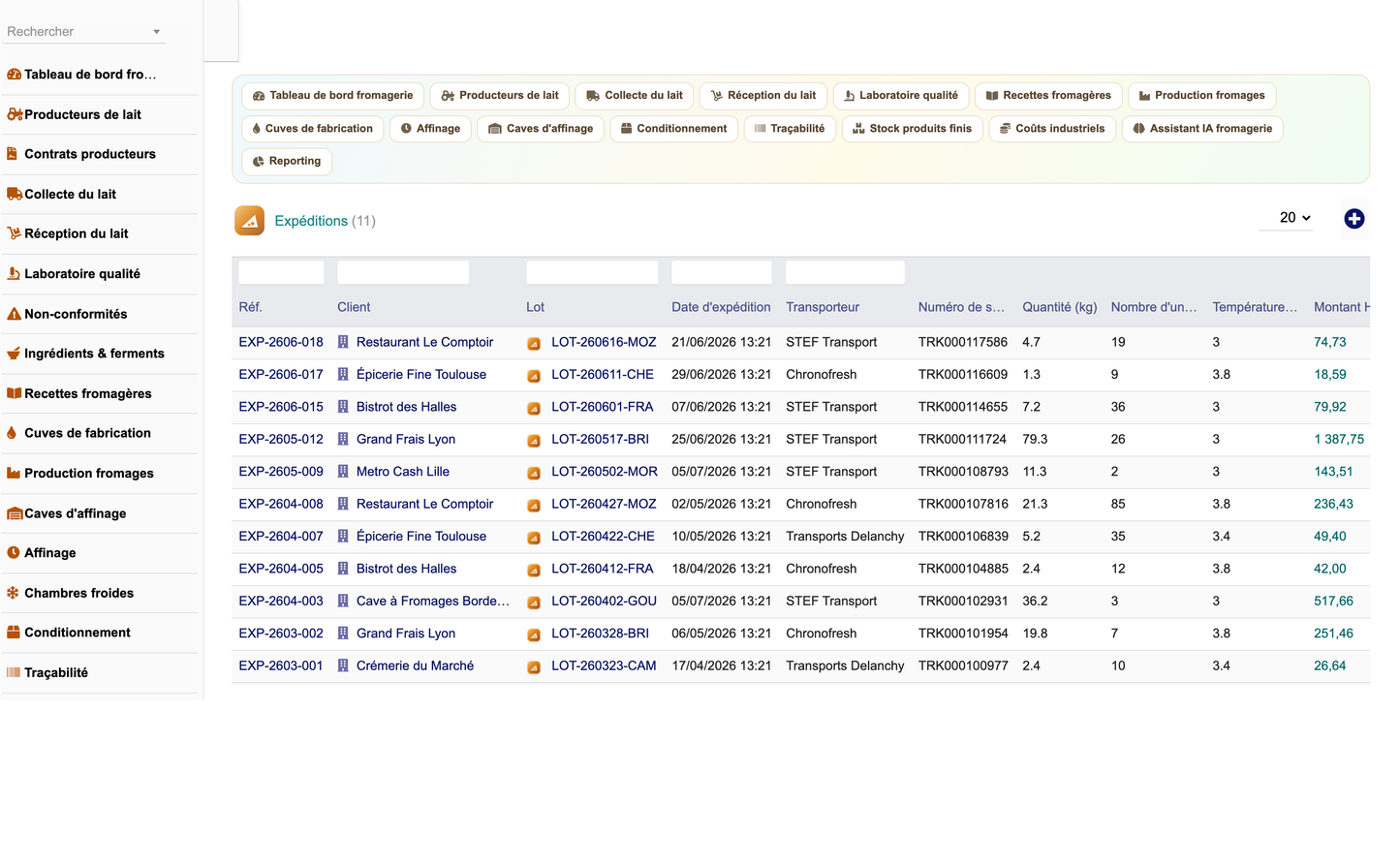Click the Production fromages factory icon in sidebar
Viewport: 1400px width, 866px height.
tap(14, 473)
